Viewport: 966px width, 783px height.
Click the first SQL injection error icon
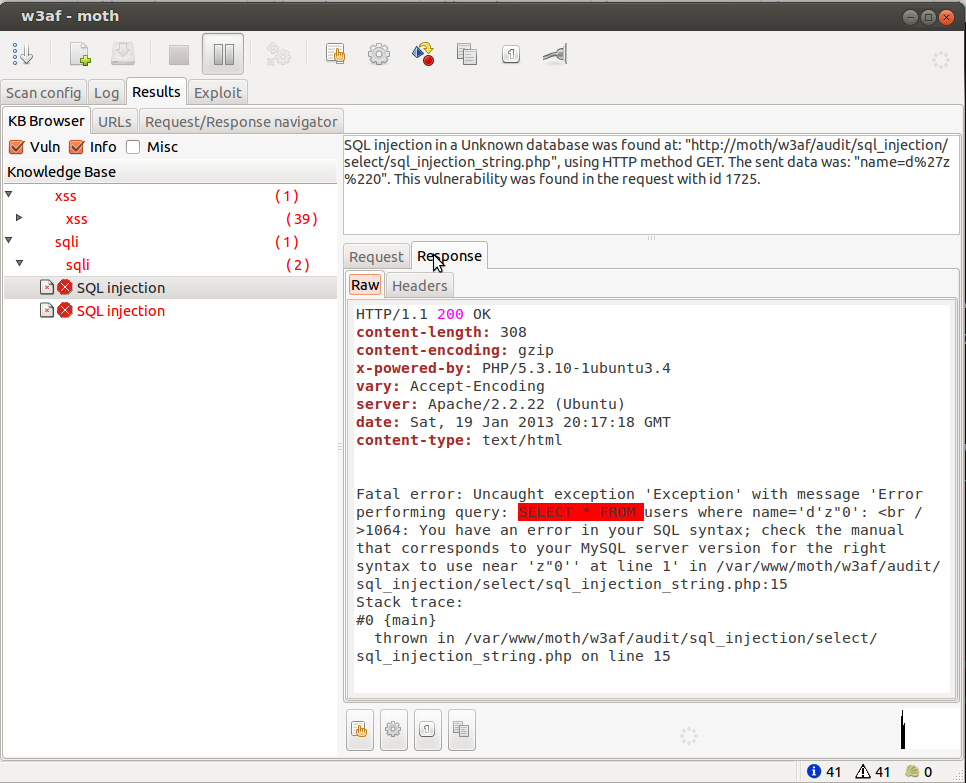click(65, 288)
